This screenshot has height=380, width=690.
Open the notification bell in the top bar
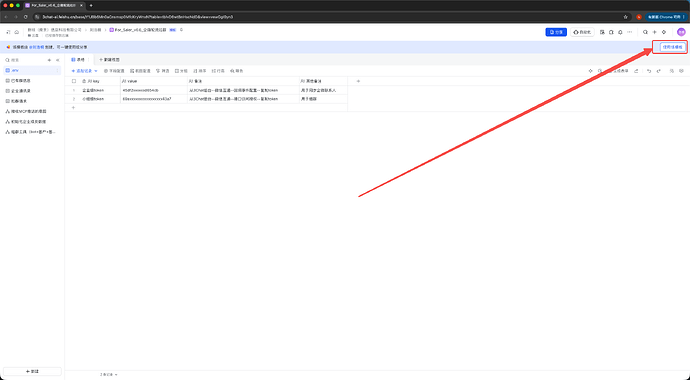pyautogui.click(x=620, y=32)
